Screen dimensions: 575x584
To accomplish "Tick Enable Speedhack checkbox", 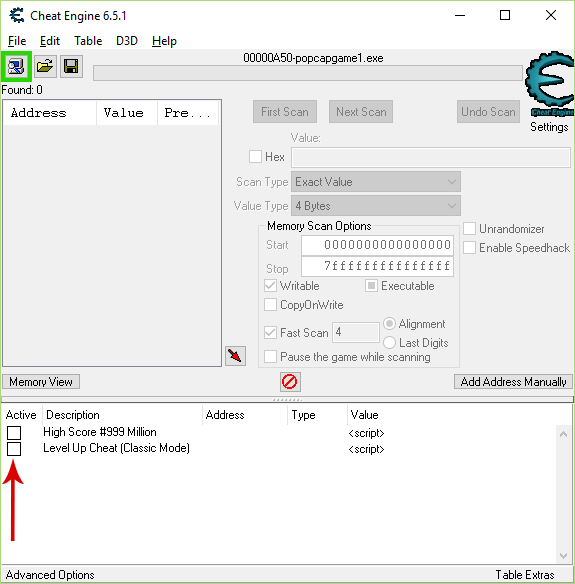I will pos(470,247).
